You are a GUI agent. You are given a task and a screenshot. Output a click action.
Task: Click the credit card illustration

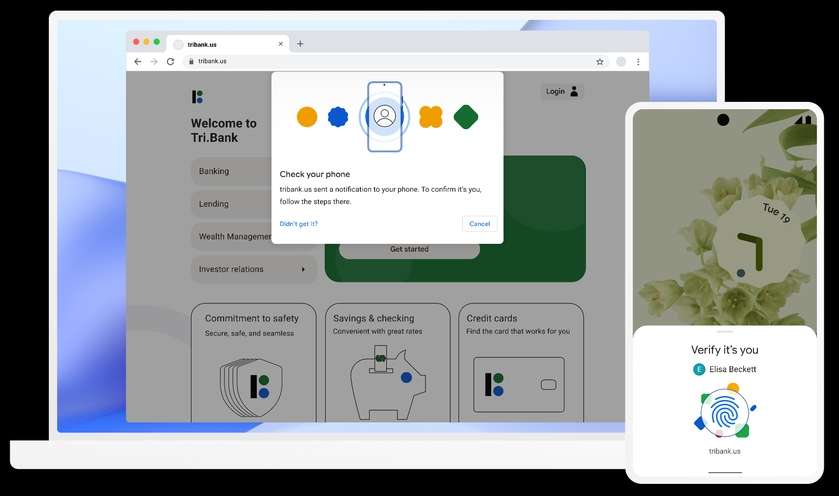pyautogui.click(x=519, y=385)
